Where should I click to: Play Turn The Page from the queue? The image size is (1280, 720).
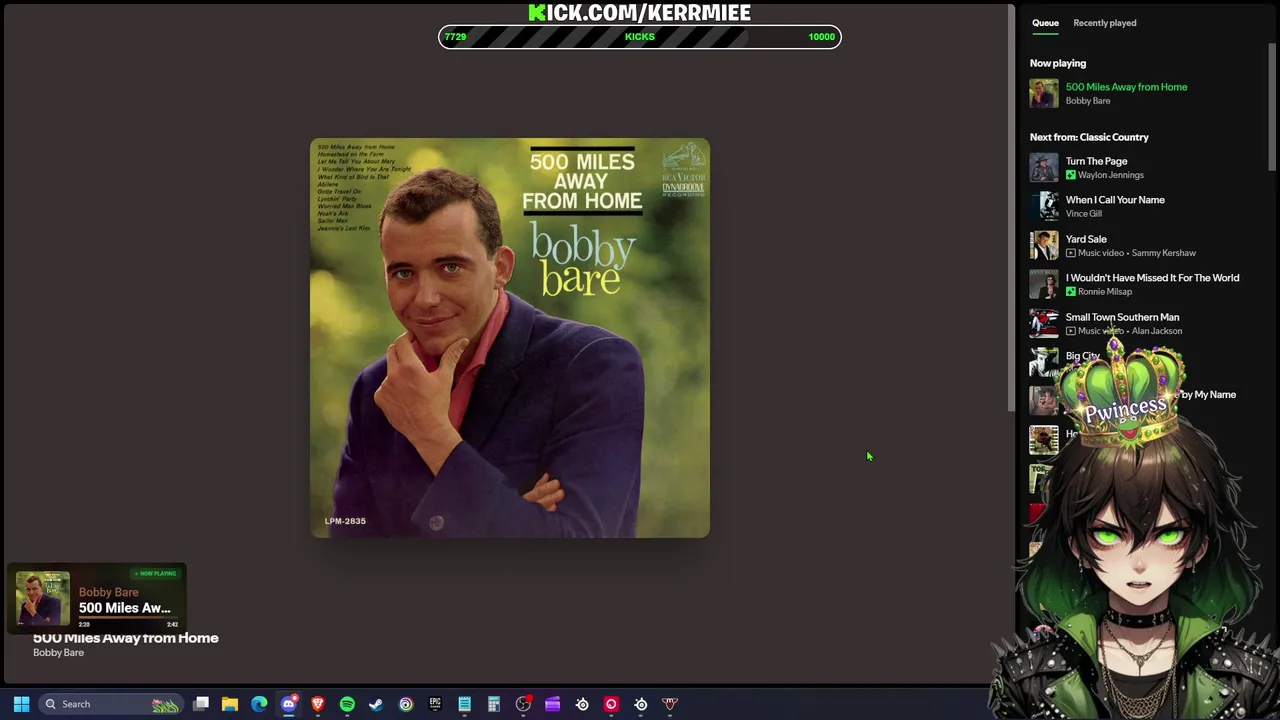click(x=1096, y=161)
